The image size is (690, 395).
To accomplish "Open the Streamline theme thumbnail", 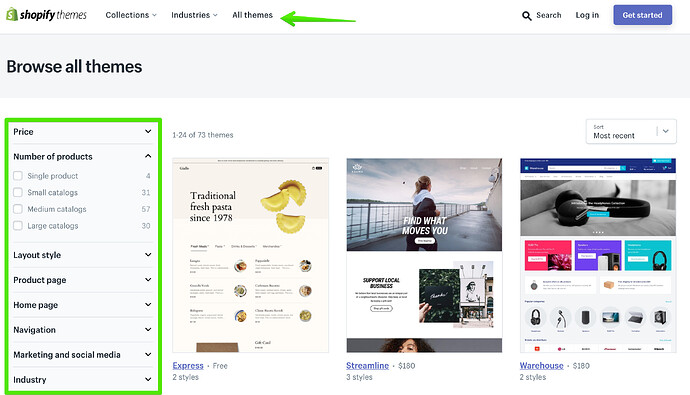I will (424, 255).
